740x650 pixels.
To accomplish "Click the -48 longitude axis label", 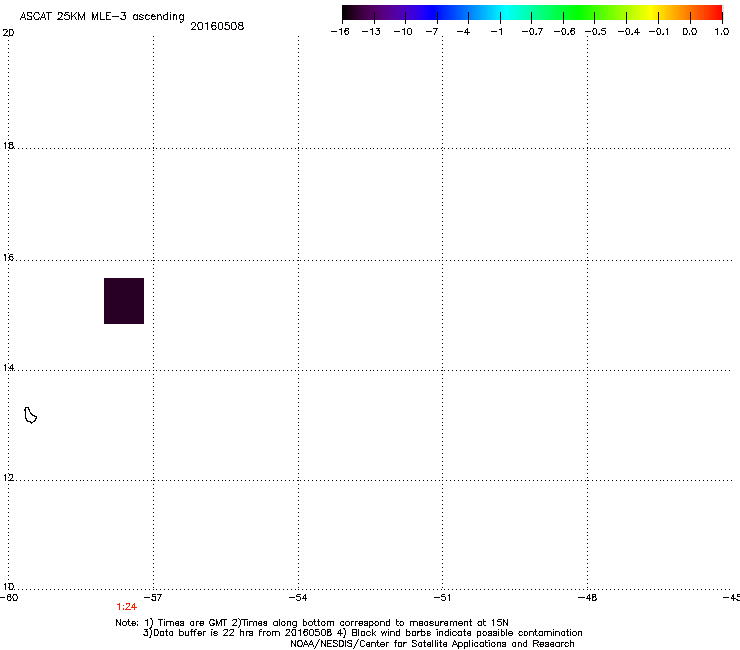I will (x=588, y=598).
